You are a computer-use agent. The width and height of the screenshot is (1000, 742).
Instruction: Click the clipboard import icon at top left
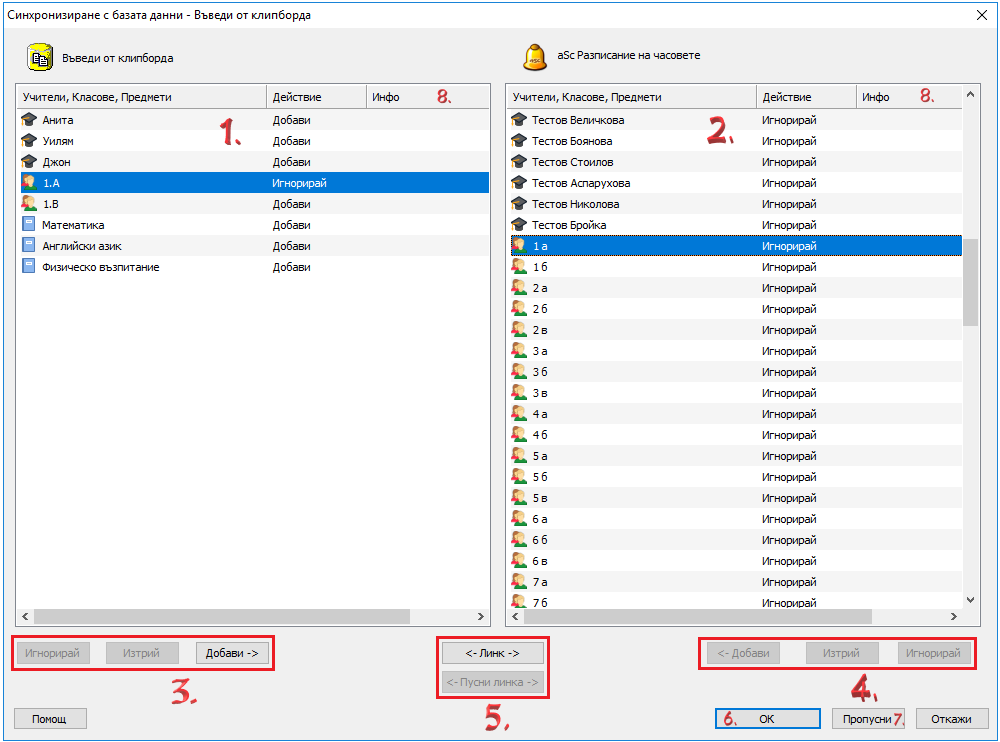(x=39, y=58)
